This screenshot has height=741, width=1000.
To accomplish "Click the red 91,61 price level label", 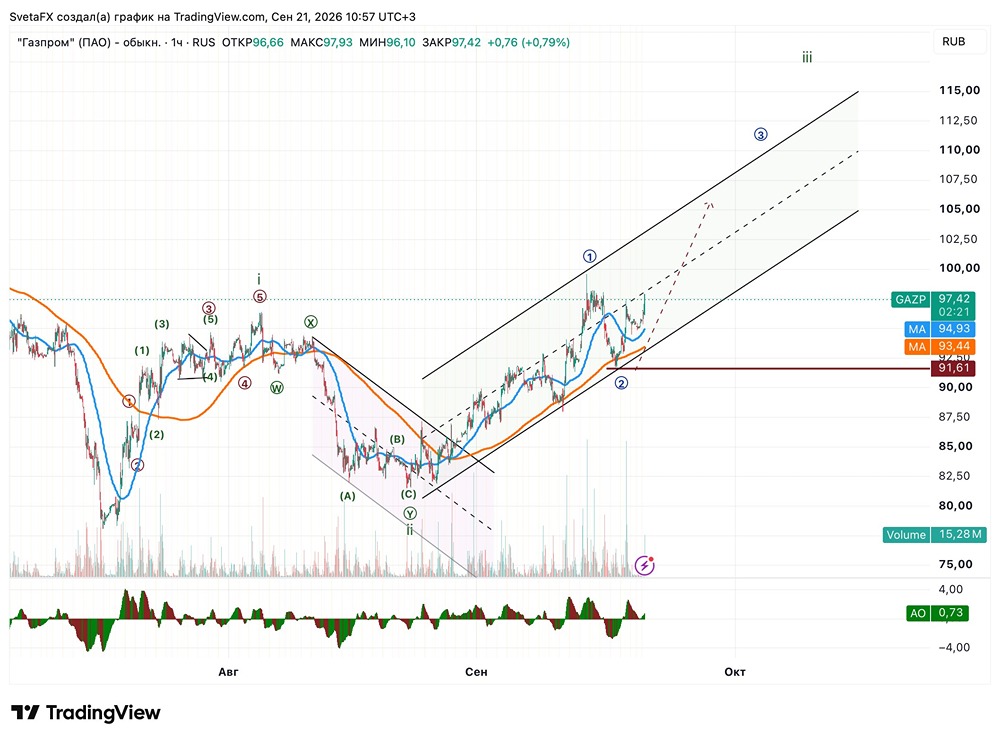I will coord(953,368).
